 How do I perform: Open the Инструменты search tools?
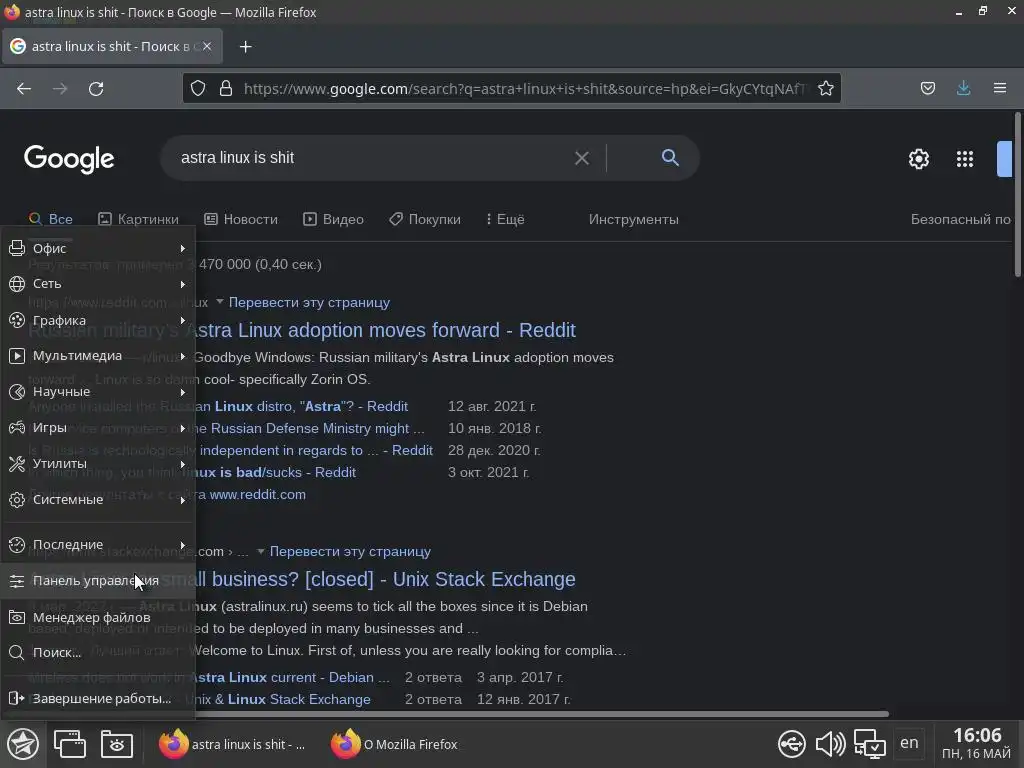633,219
